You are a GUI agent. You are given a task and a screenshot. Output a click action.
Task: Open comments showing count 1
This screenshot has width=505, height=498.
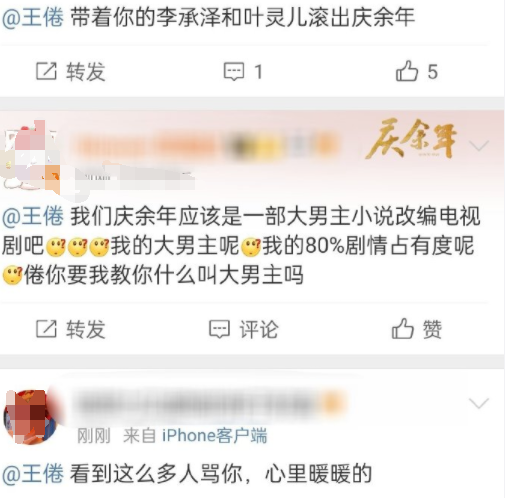tap(243, 72)
